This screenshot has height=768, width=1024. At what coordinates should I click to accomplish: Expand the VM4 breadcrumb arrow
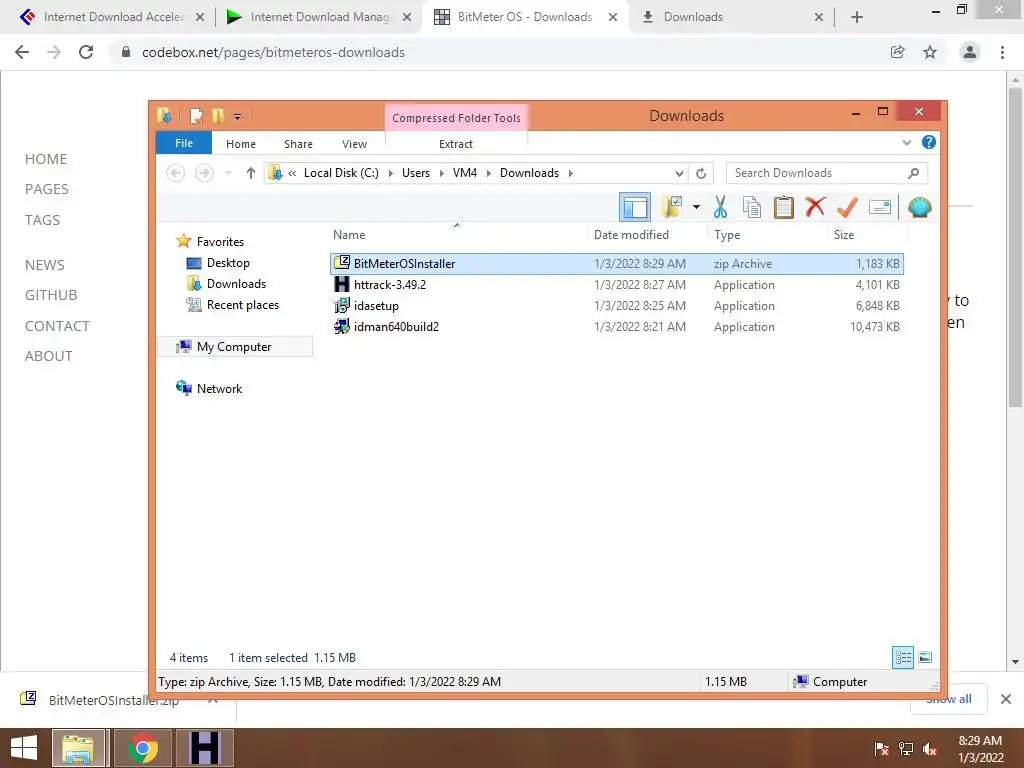[488, 173]
